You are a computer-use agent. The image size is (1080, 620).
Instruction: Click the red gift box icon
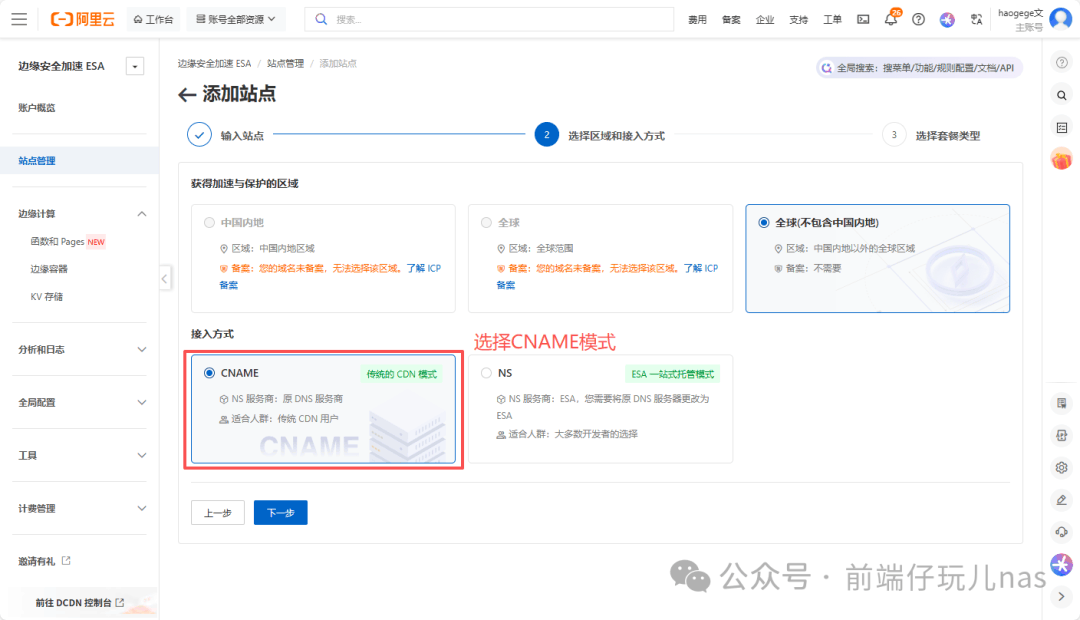(1061, 158)
